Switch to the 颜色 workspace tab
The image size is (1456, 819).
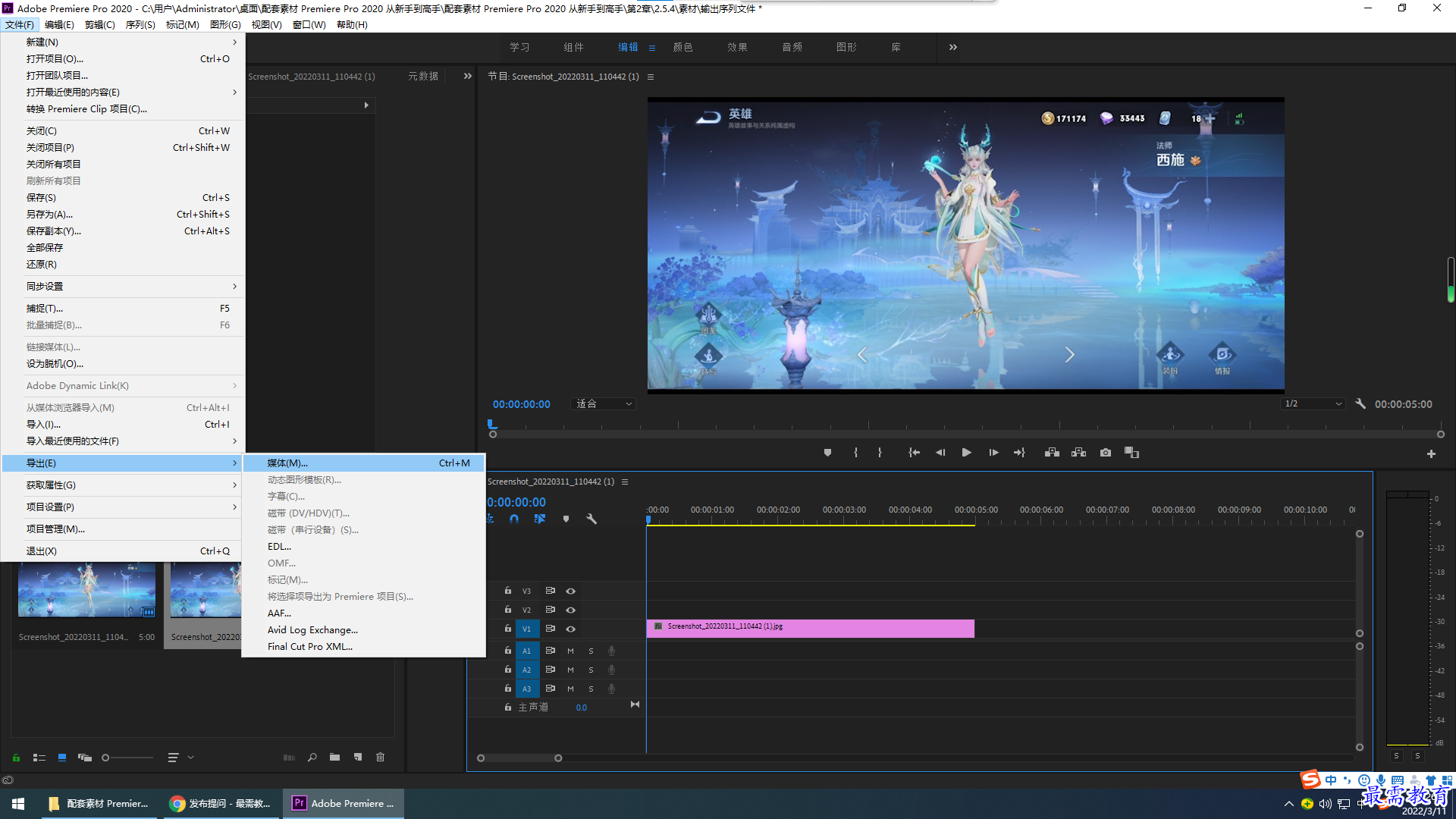[682, 47]
